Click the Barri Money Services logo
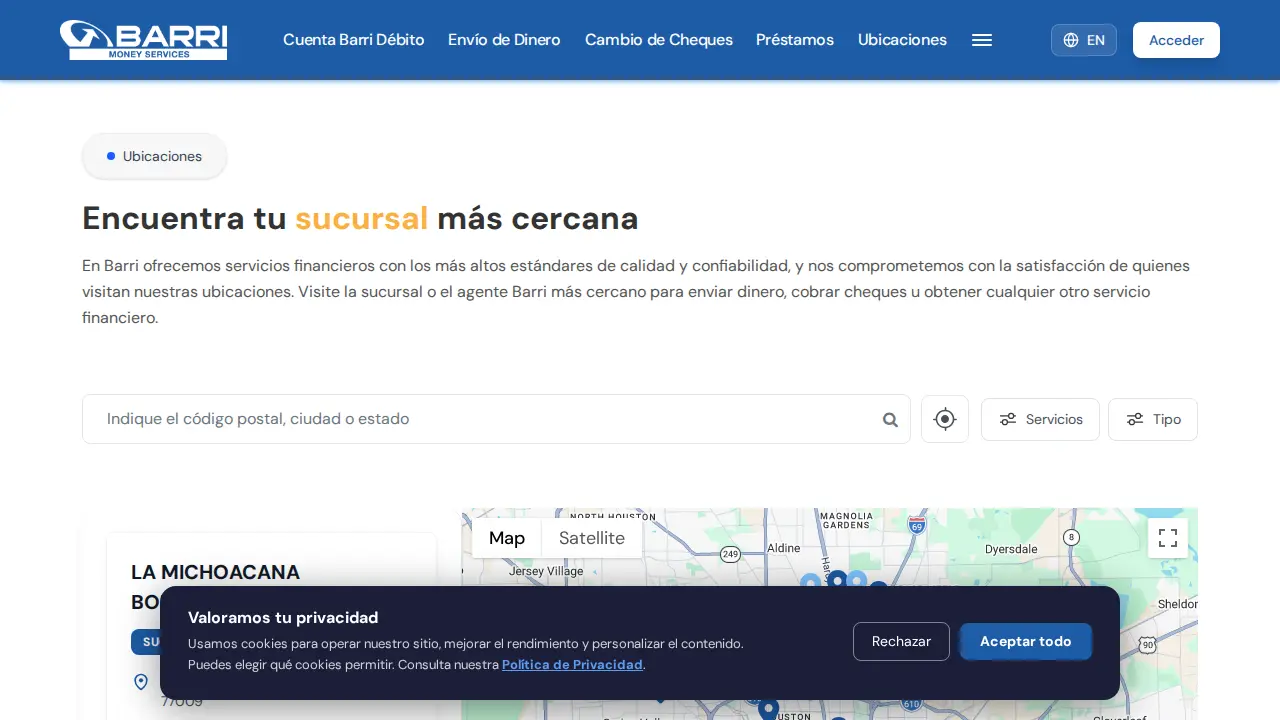Viewport: 1280px width, 720px height. [x=143, y=40]
